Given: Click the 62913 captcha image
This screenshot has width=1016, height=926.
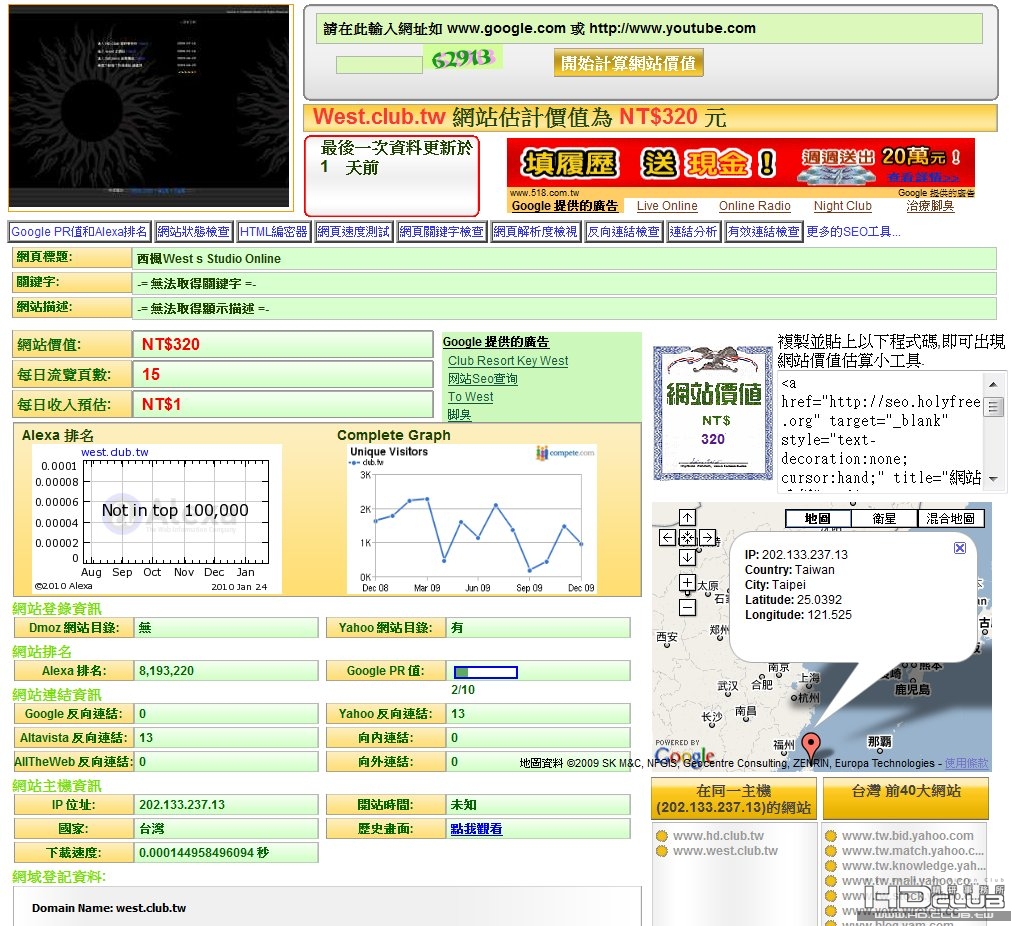Looking at the screenshot, I should click(463, 58).
